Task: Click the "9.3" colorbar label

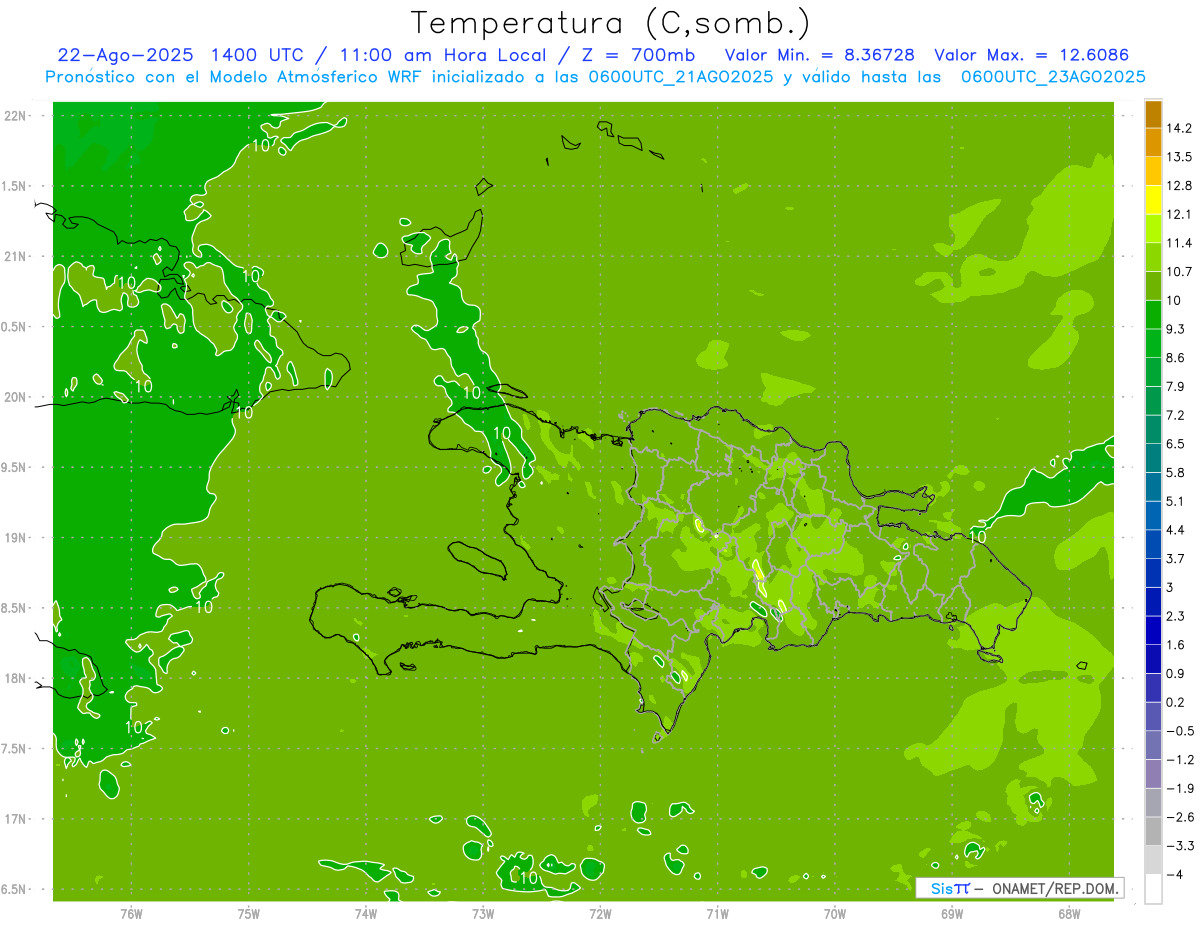Action: [x=1176, y=329]
